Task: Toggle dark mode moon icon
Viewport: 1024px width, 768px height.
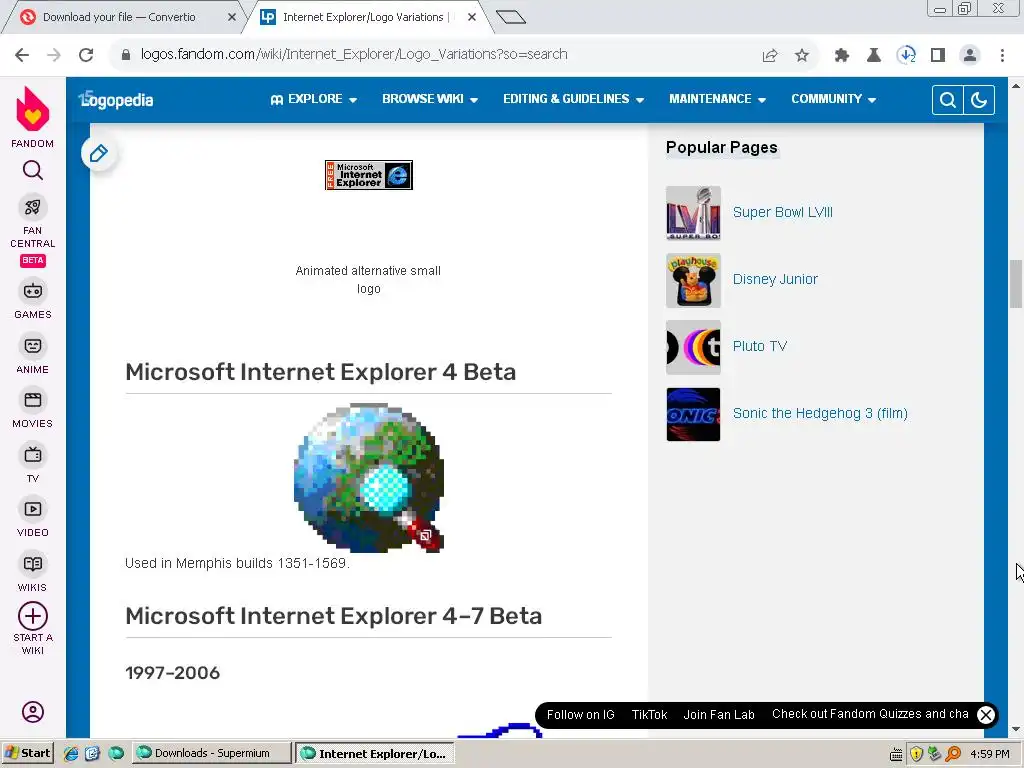Action: click(x=979, y=100)
